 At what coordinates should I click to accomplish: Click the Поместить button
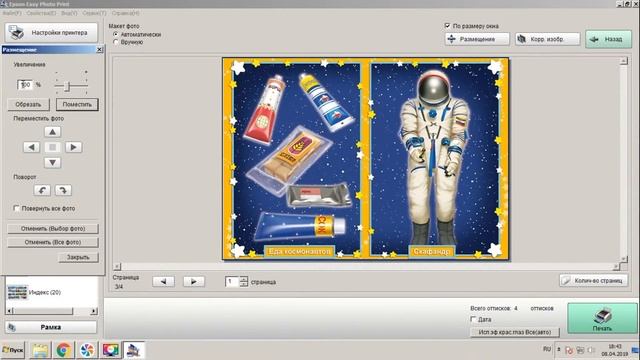click(77, 104)
